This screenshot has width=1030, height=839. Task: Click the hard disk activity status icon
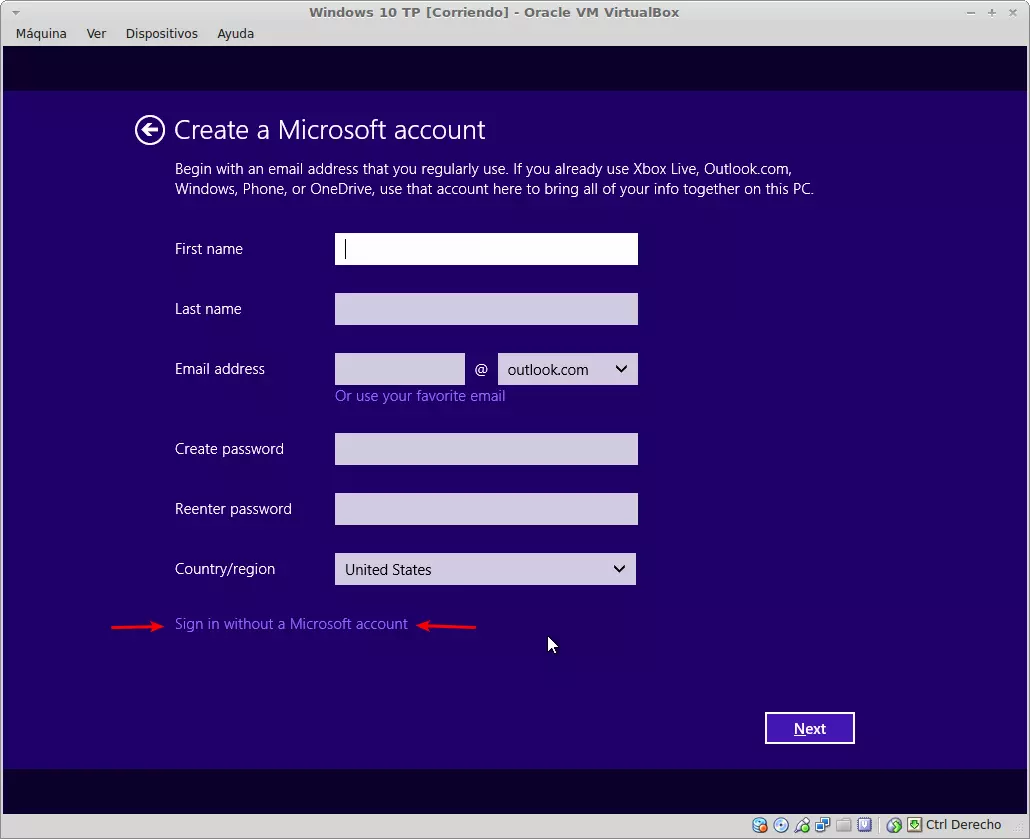(760, 825)
